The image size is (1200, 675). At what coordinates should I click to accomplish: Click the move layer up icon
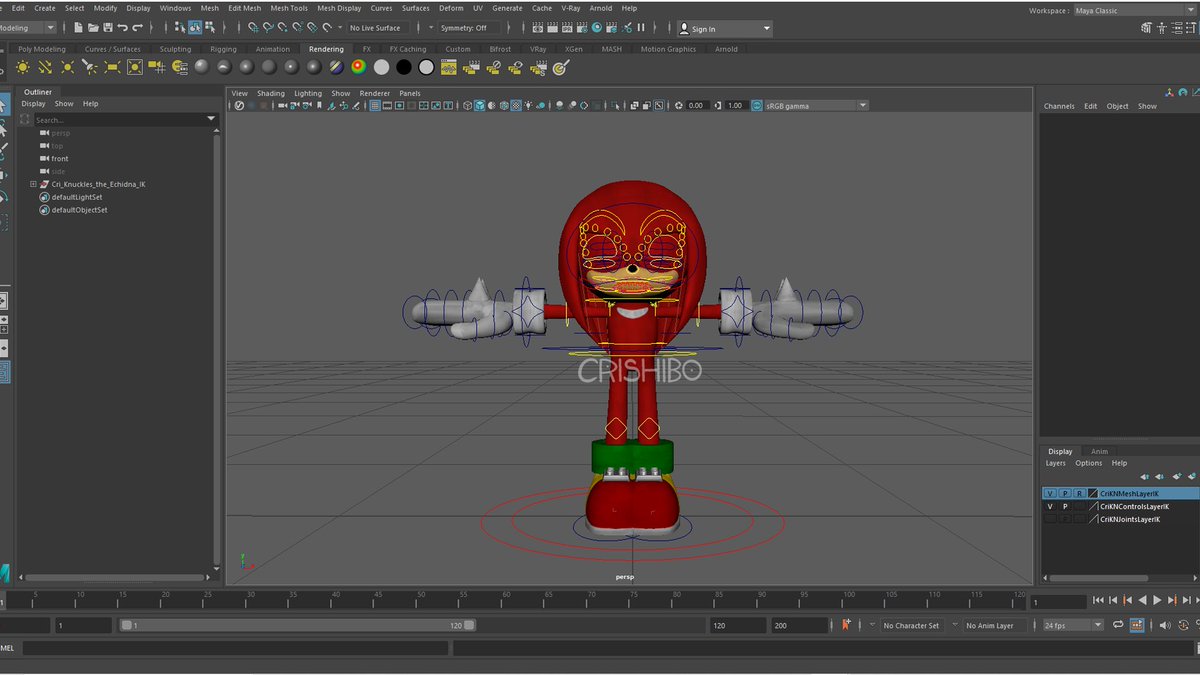pos(1144,476)
